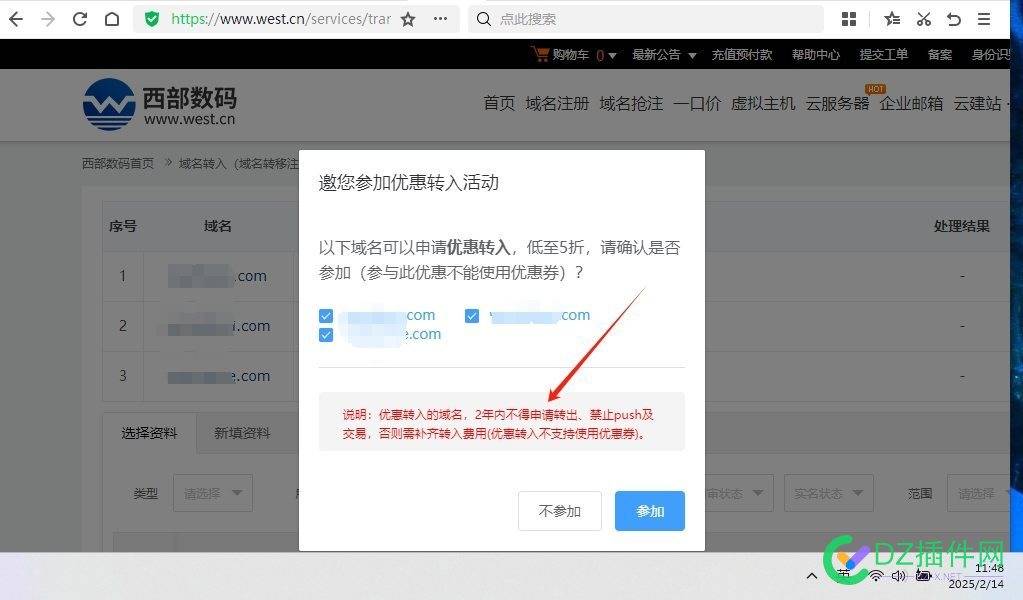The width and height of the screenshot is (1023, 600).
Task: Click the search magnifier icon
Action: [x=483, y=19]
